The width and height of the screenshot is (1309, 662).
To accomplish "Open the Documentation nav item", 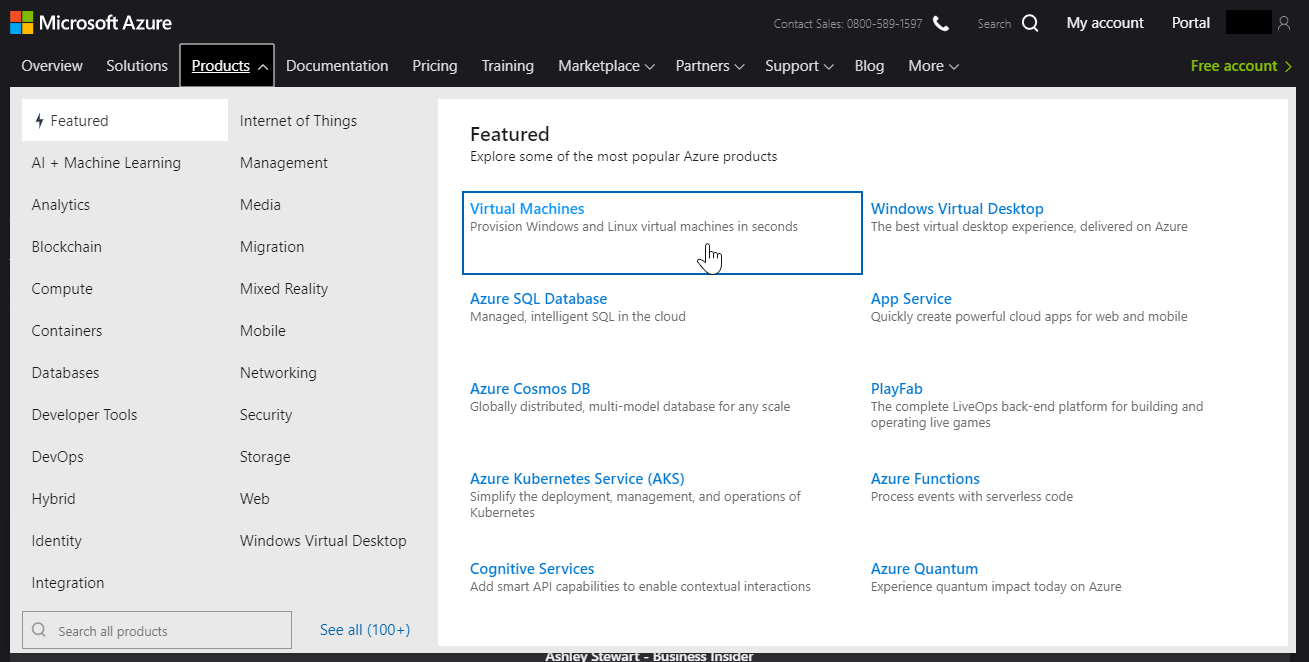I will click(x=337, y=66).
